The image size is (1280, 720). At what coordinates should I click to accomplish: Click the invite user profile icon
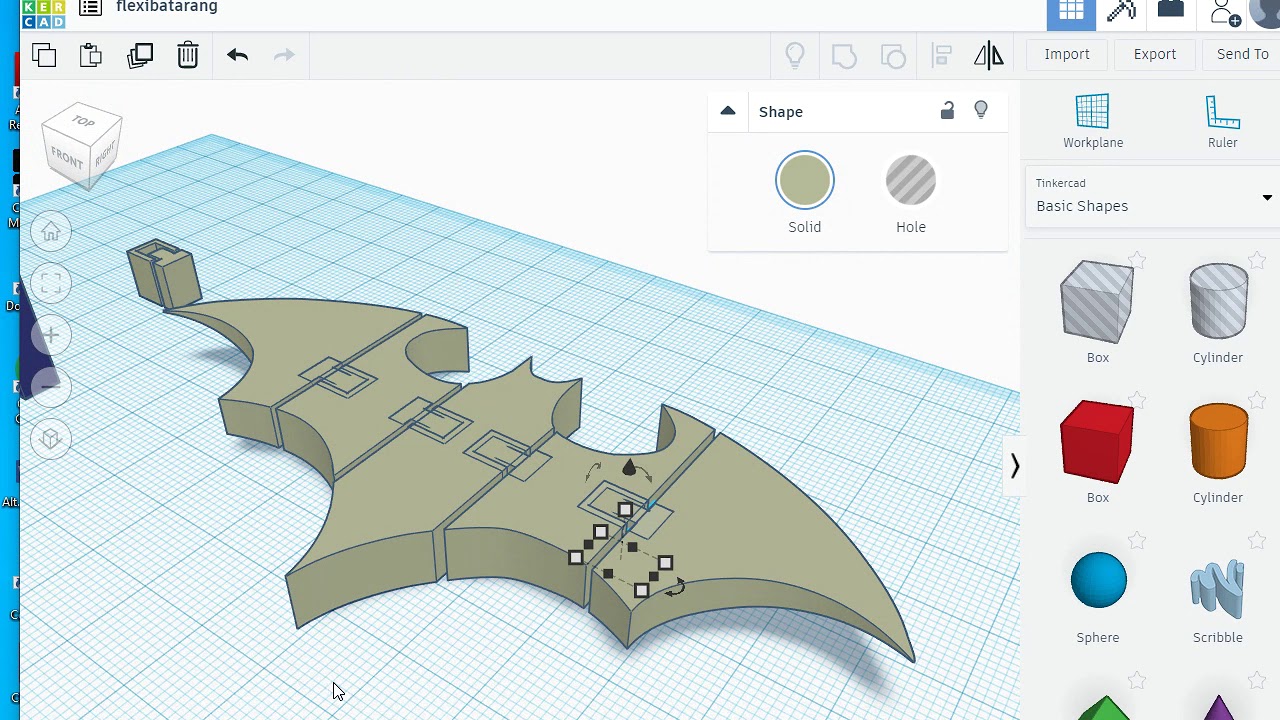point(1223,12)
